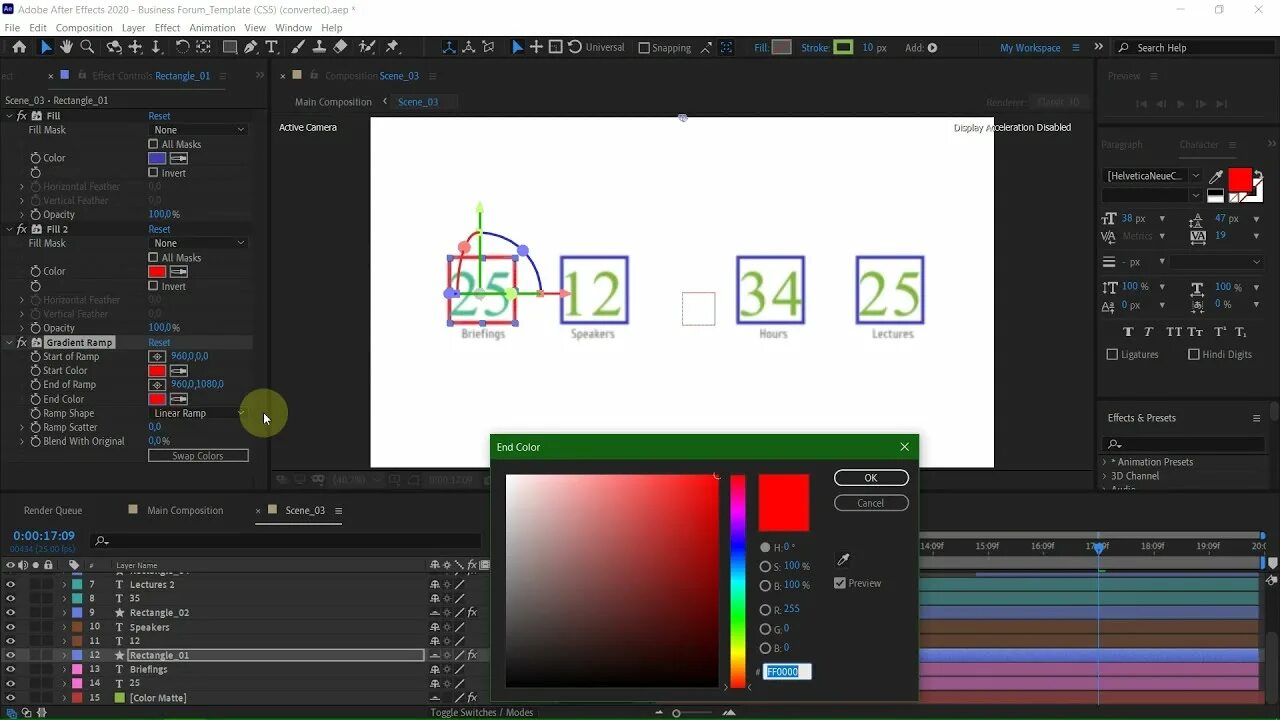Screen dimensions: 1280x720
Task: Uncheck Preview in End Color dialog
Action: (839, 583)
